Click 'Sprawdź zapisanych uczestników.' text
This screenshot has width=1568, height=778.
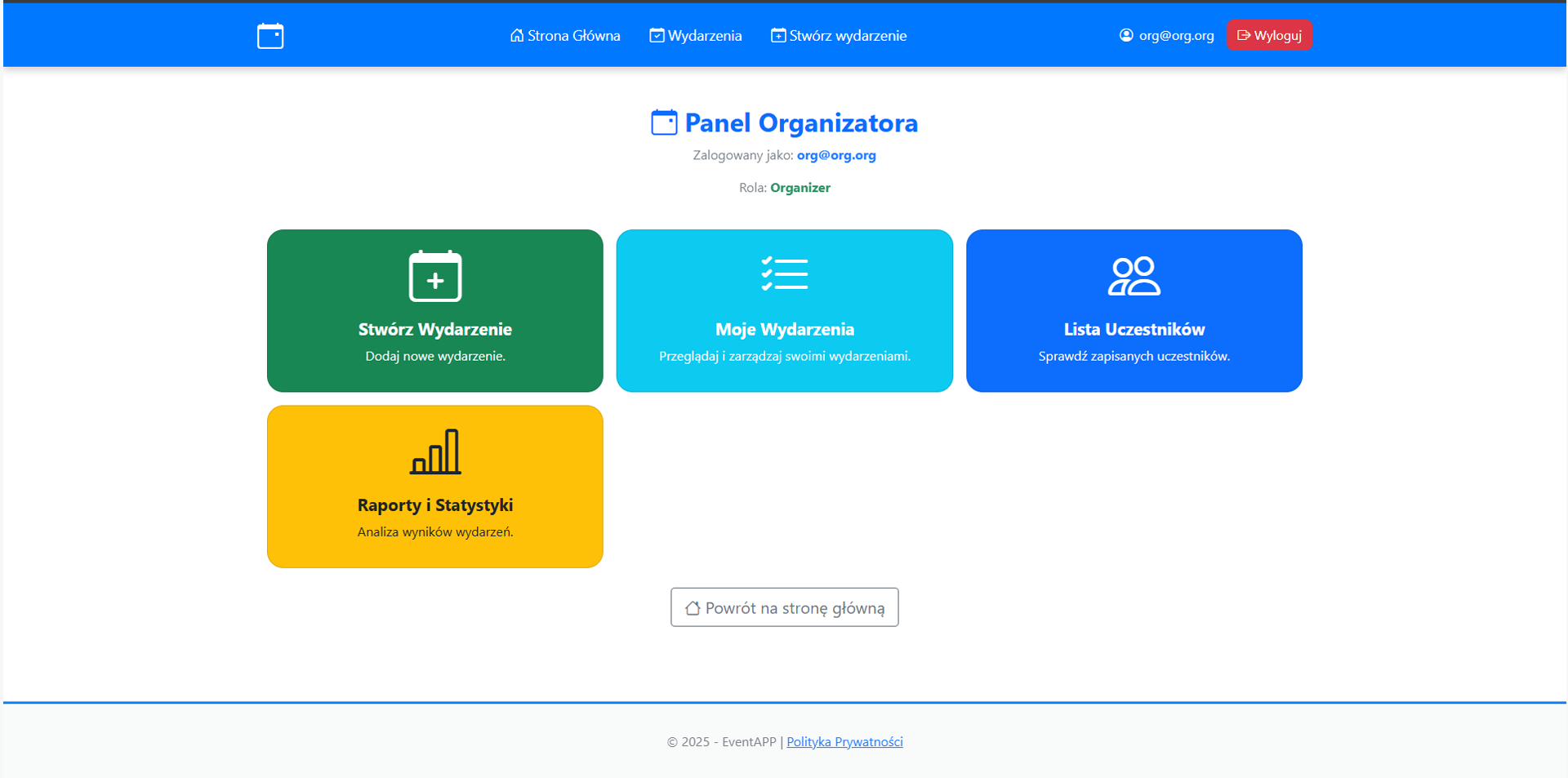1134,356
